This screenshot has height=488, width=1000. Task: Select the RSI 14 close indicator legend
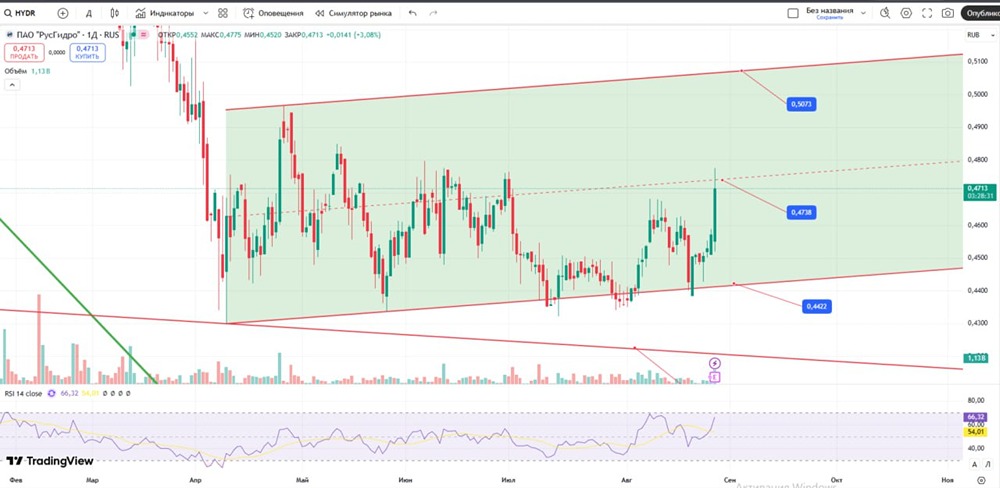coord(24,394)
